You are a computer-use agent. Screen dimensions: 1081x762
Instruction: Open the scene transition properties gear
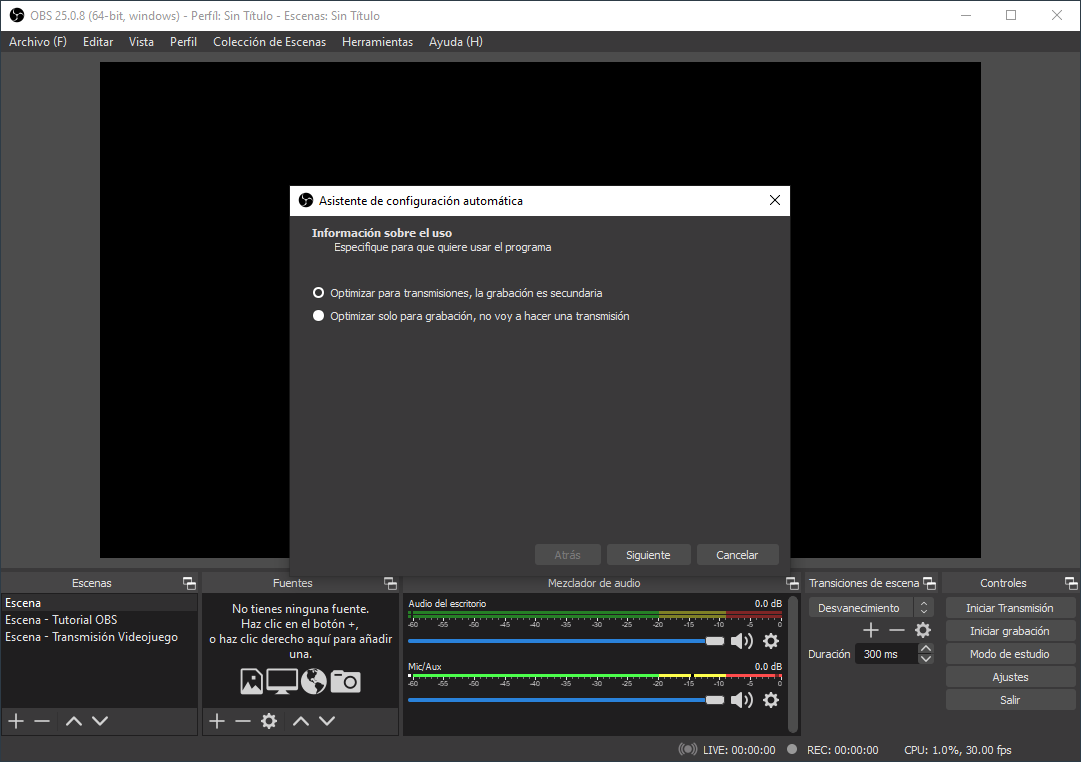[923, 630]
